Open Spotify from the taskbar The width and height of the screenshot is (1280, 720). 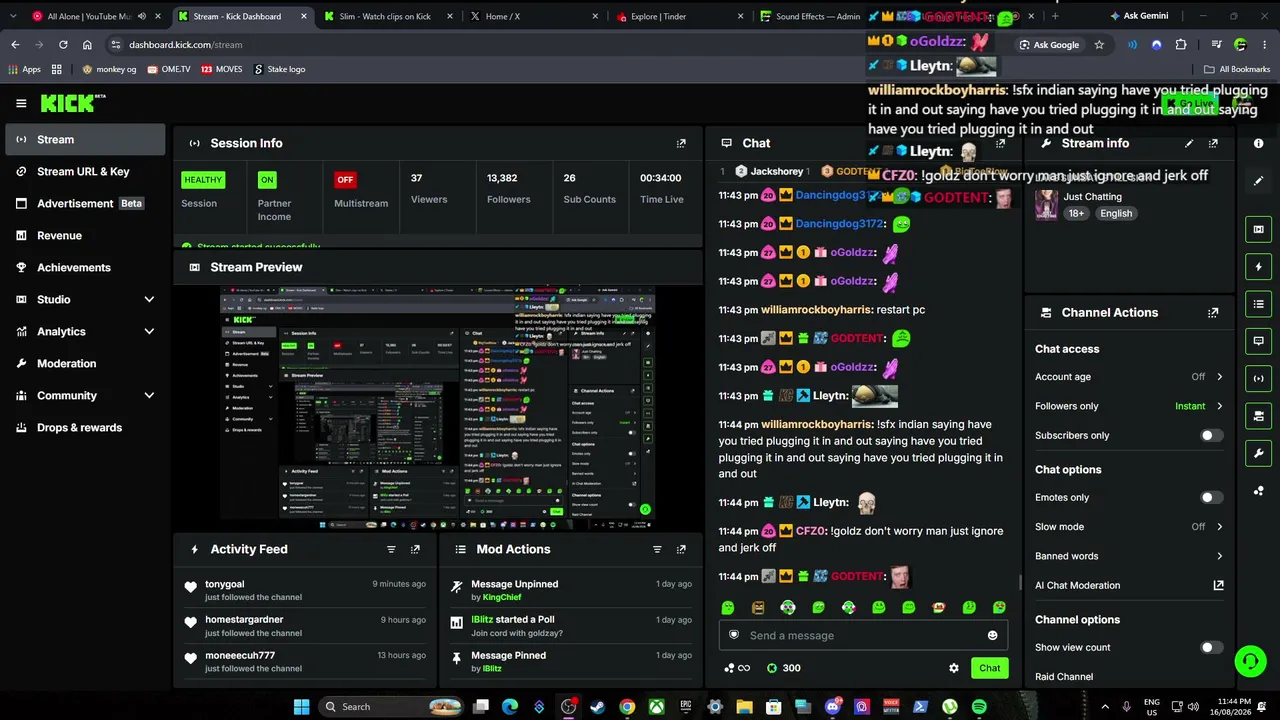pos(979,707)
